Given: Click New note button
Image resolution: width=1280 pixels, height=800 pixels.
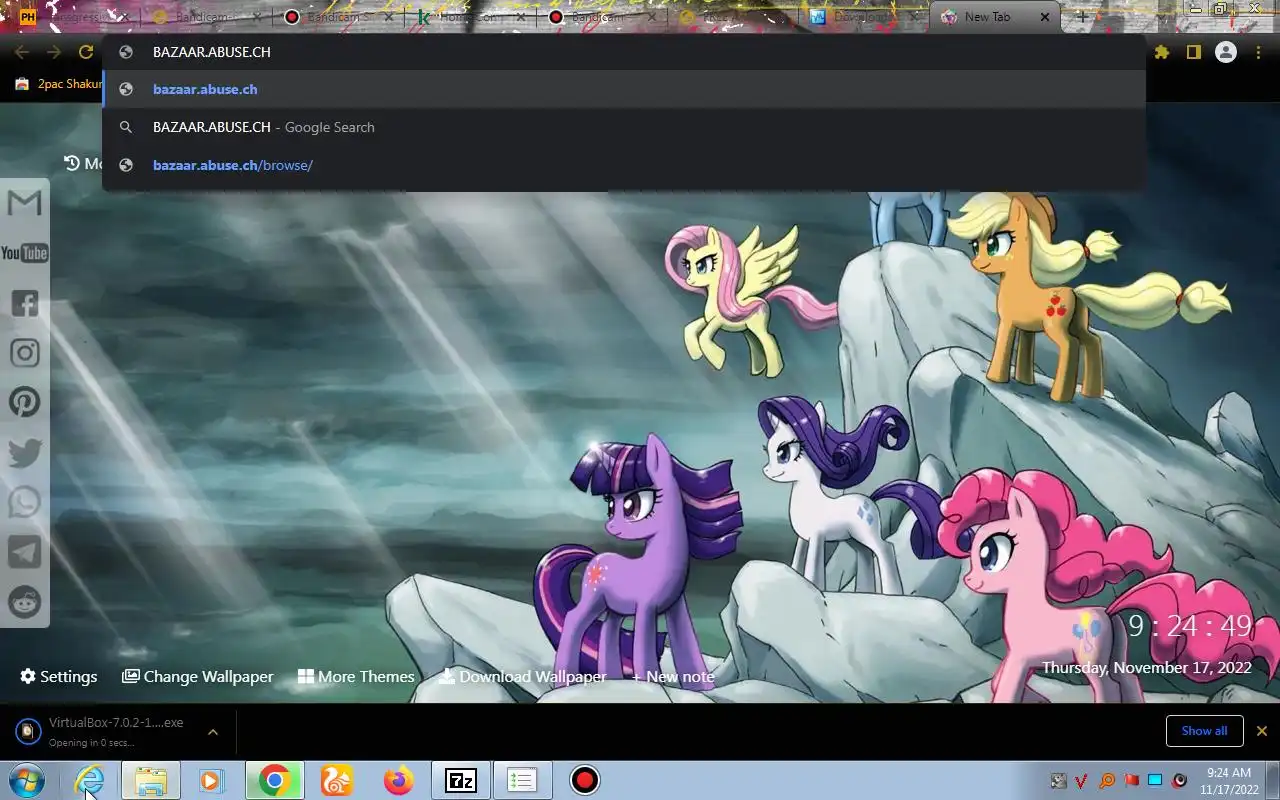Looking at the screenshot, I should click(x=673, y=677).
